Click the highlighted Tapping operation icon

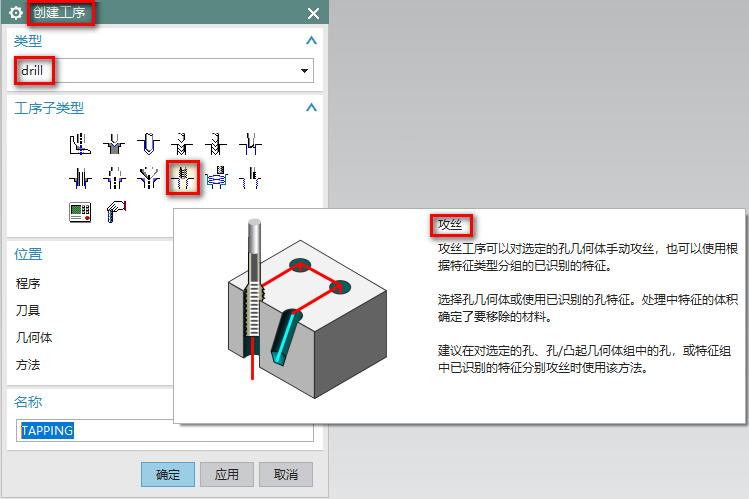pyautogui.click(x=182, y=178)
